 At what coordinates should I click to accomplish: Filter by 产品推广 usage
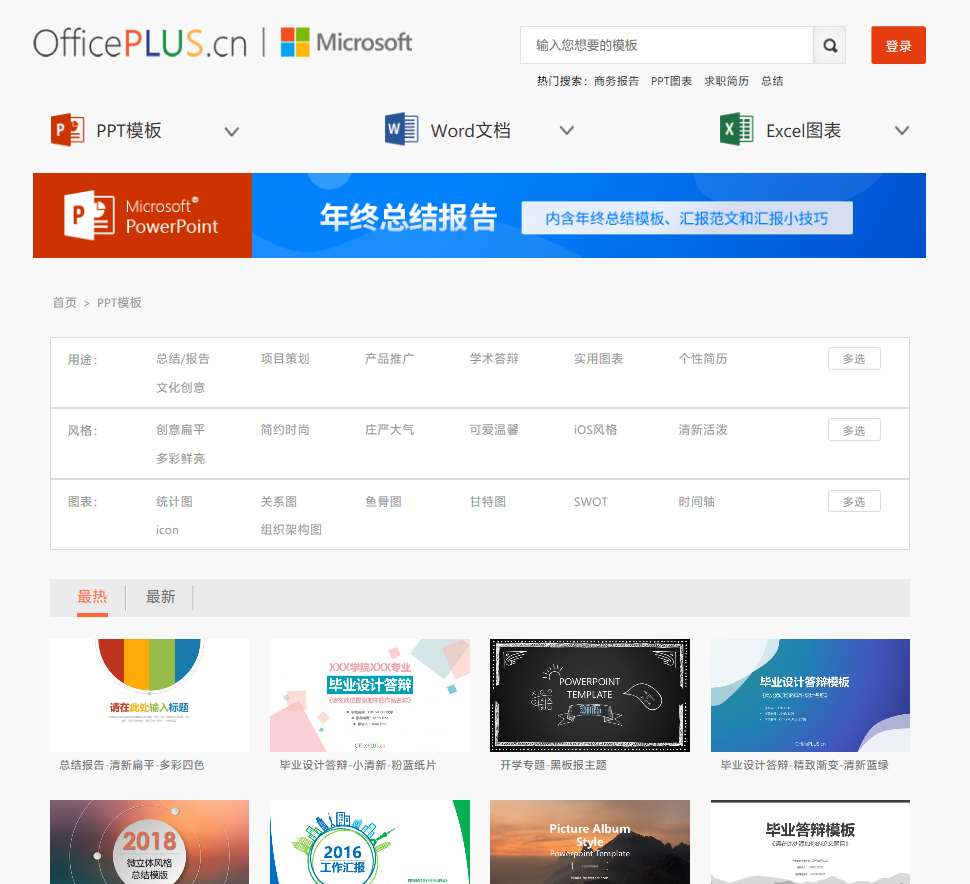coord(389,359)
